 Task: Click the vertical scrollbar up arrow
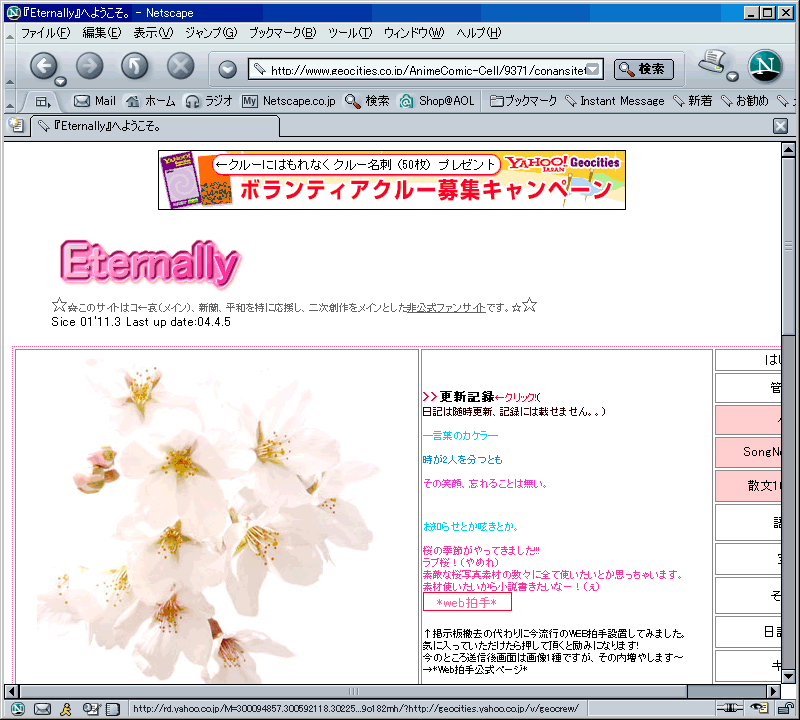point(788,150)
